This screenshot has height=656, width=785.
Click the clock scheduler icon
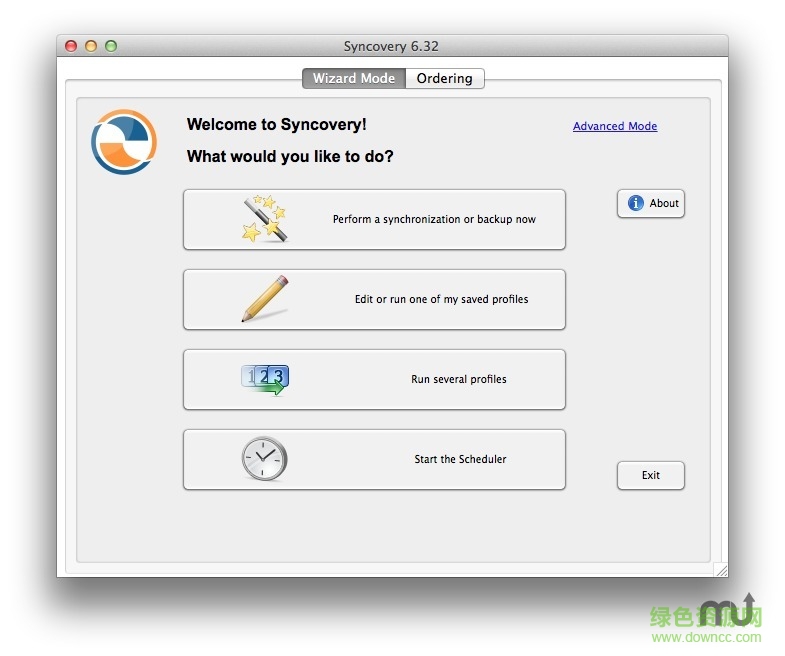pyautogui.click(x=264, y=459)
